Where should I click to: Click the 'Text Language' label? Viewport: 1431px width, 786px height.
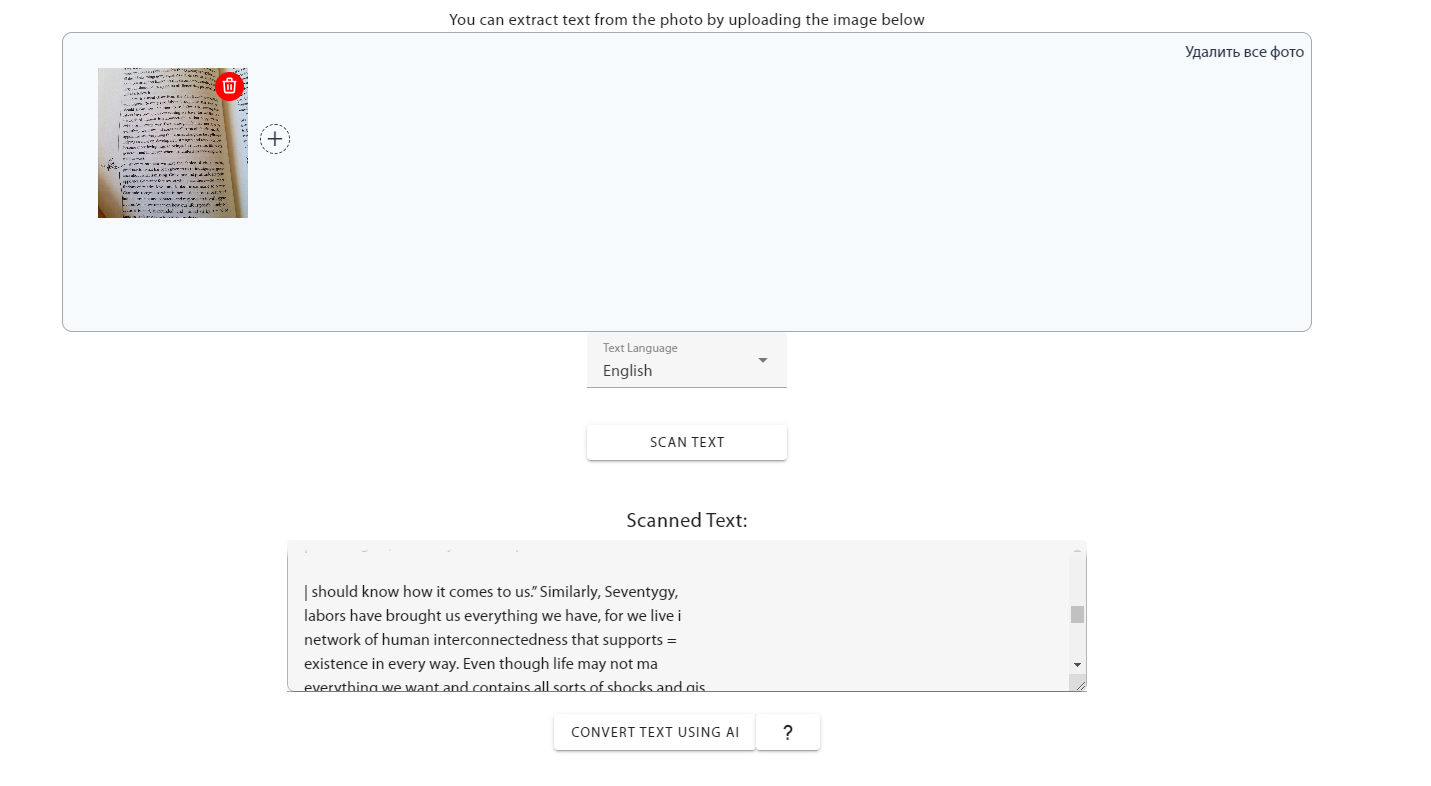pos(640,348)
